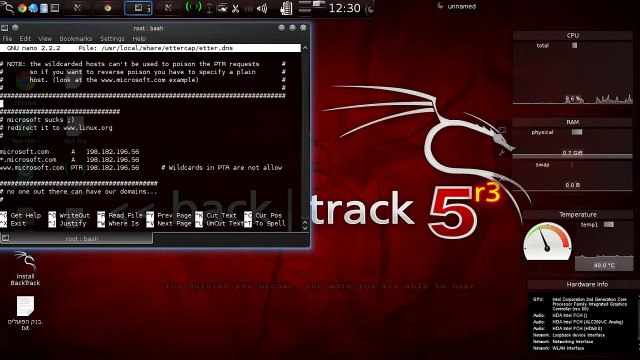Viewport: 640px width, 360px height.
Task: Click '^K Cut Text' nano shortcut
Action: (x=216, y=216)
